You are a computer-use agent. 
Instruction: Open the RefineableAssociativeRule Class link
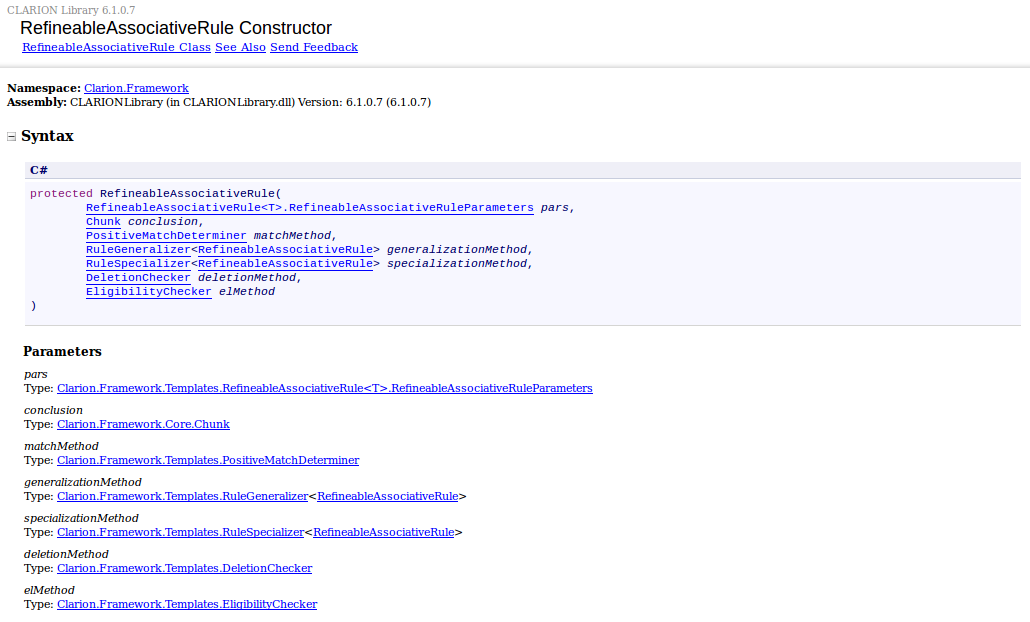click(x=116, y=47)
